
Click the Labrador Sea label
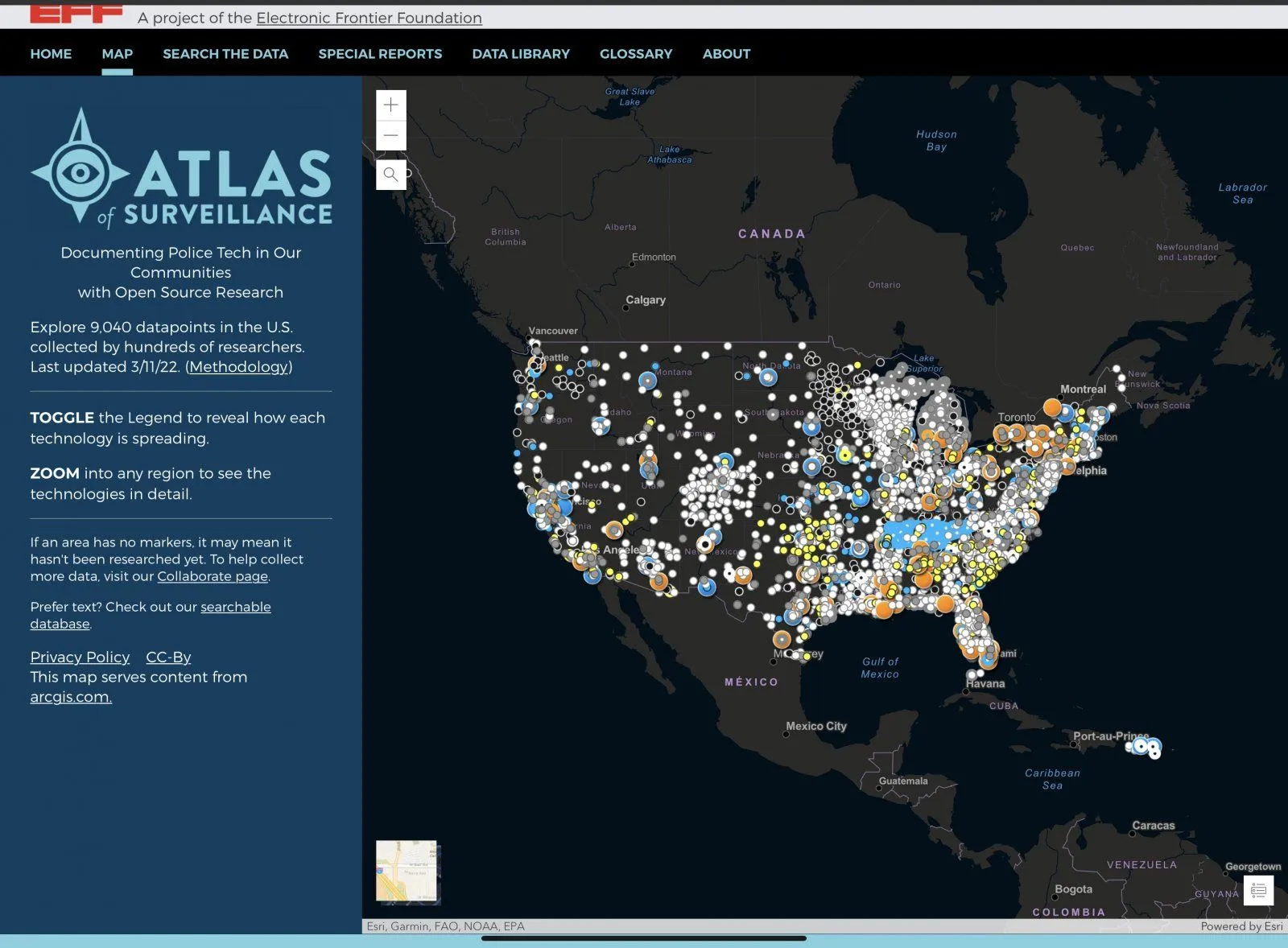tap(1243, 194)
